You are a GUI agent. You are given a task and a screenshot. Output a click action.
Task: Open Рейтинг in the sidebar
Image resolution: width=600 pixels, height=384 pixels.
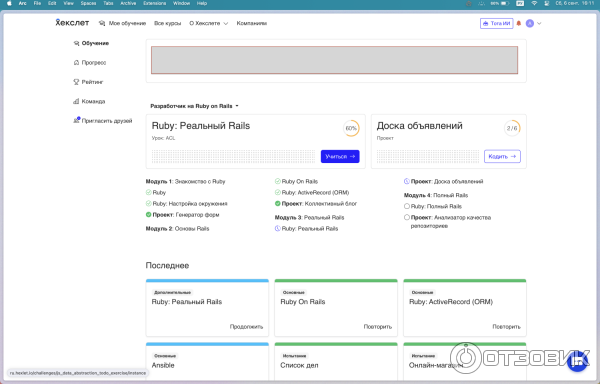pos(88,82)
